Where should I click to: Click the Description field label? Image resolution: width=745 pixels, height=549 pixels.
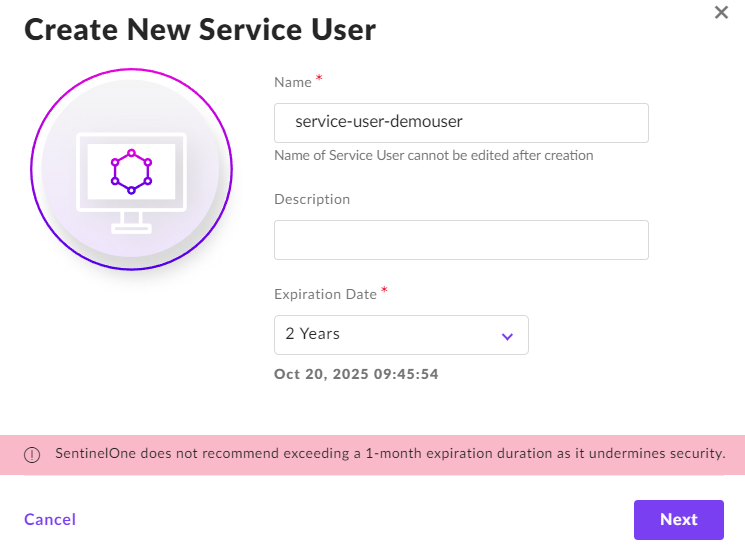pos(312,199)
